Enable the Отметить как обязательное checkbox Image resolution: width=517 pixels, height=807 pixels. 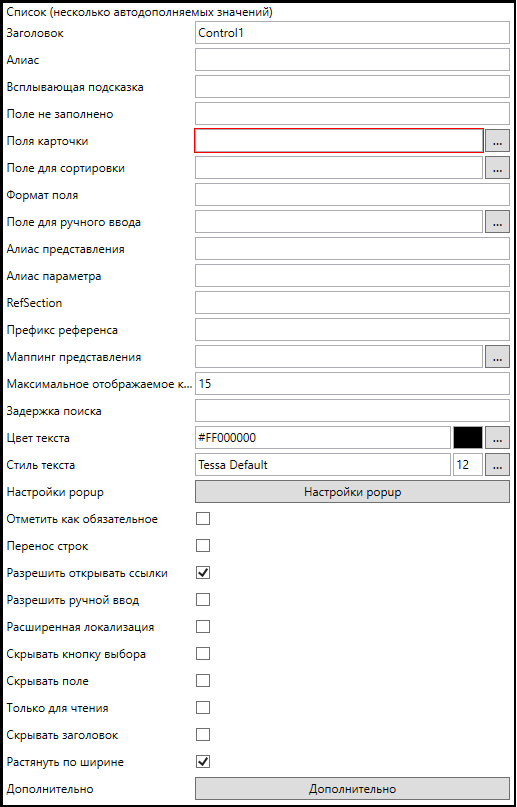pos(203,519)
